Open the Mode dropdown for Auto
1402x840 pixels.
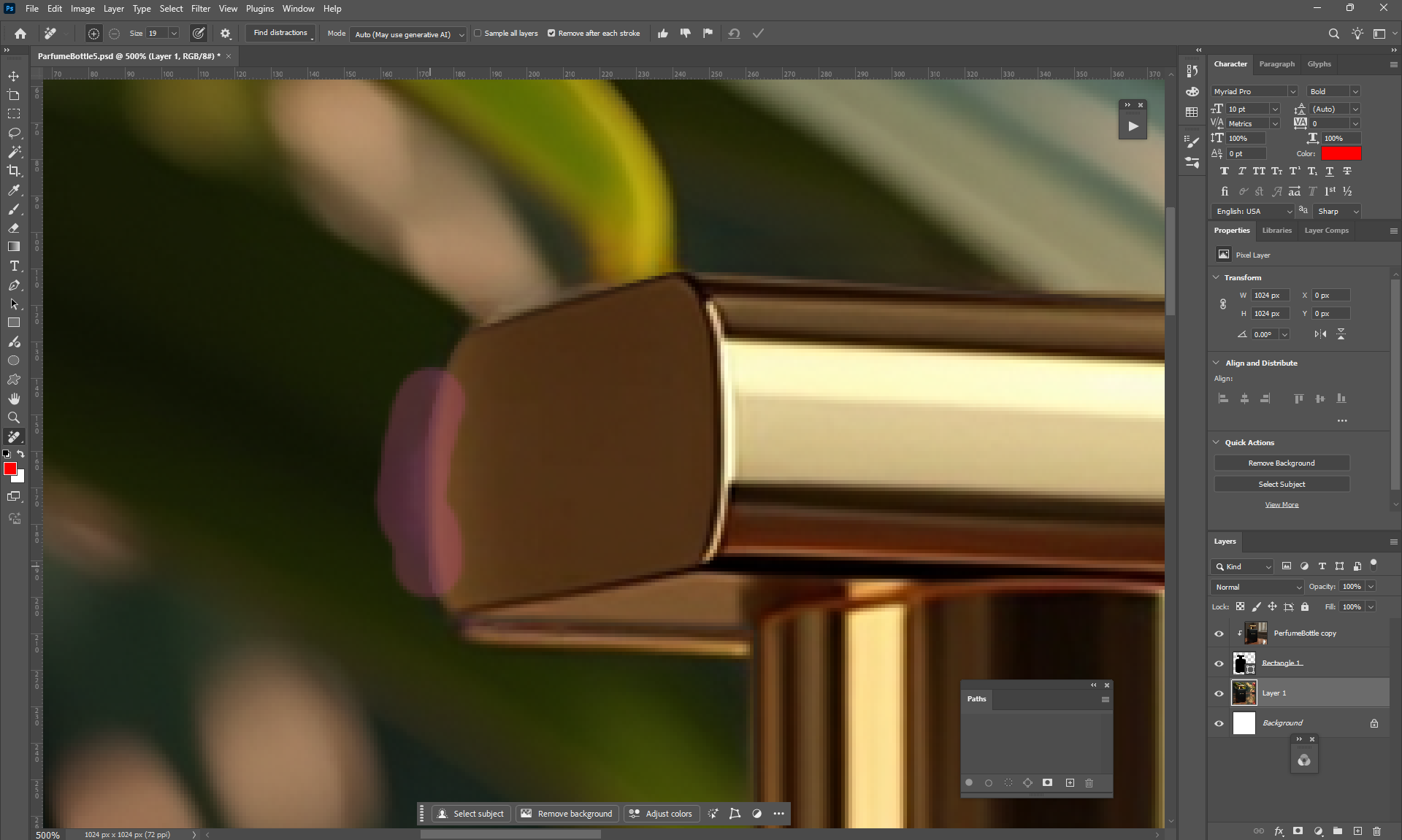tap(408, 34)
